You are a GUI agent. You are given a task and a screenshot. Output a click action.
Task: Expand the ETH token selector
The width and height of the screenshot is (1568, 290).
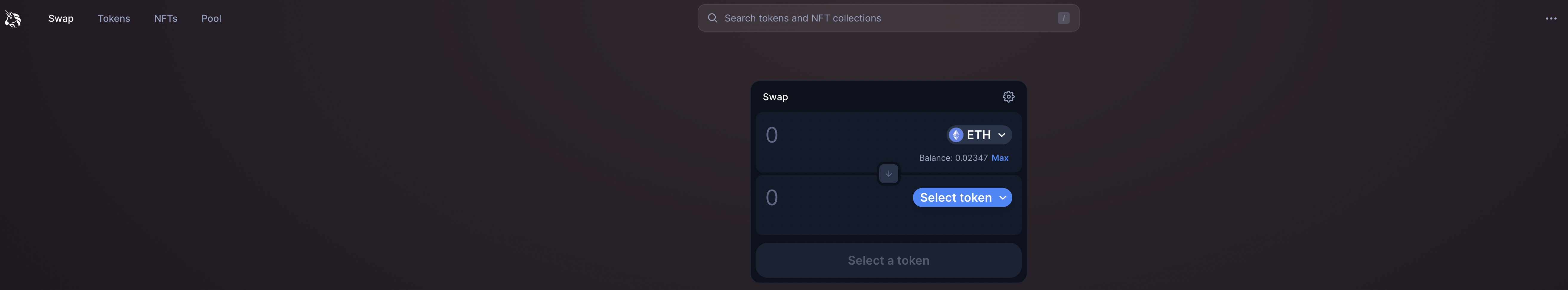(x=979, y=135)
